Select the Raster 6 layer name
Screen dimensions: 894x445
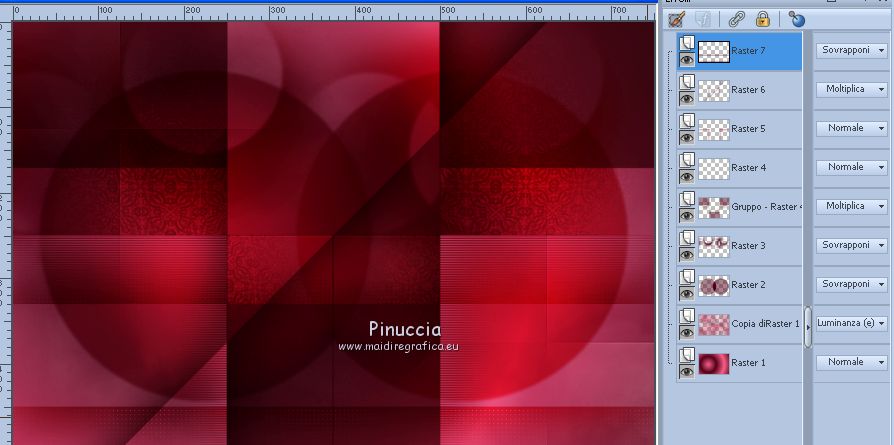click(748, 90)
